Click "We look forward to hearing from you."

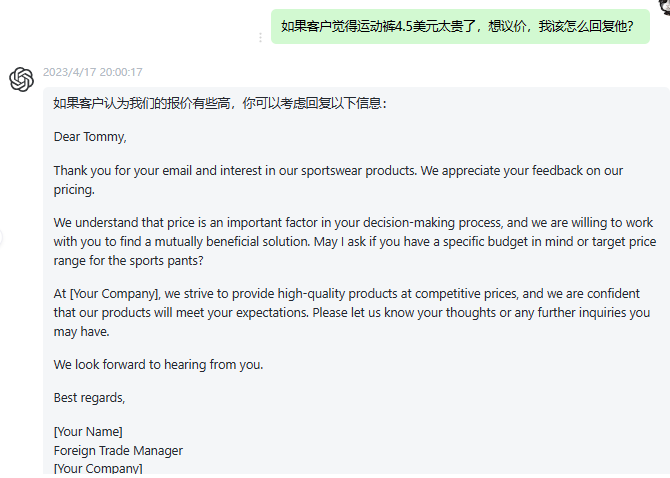(158, 364)
